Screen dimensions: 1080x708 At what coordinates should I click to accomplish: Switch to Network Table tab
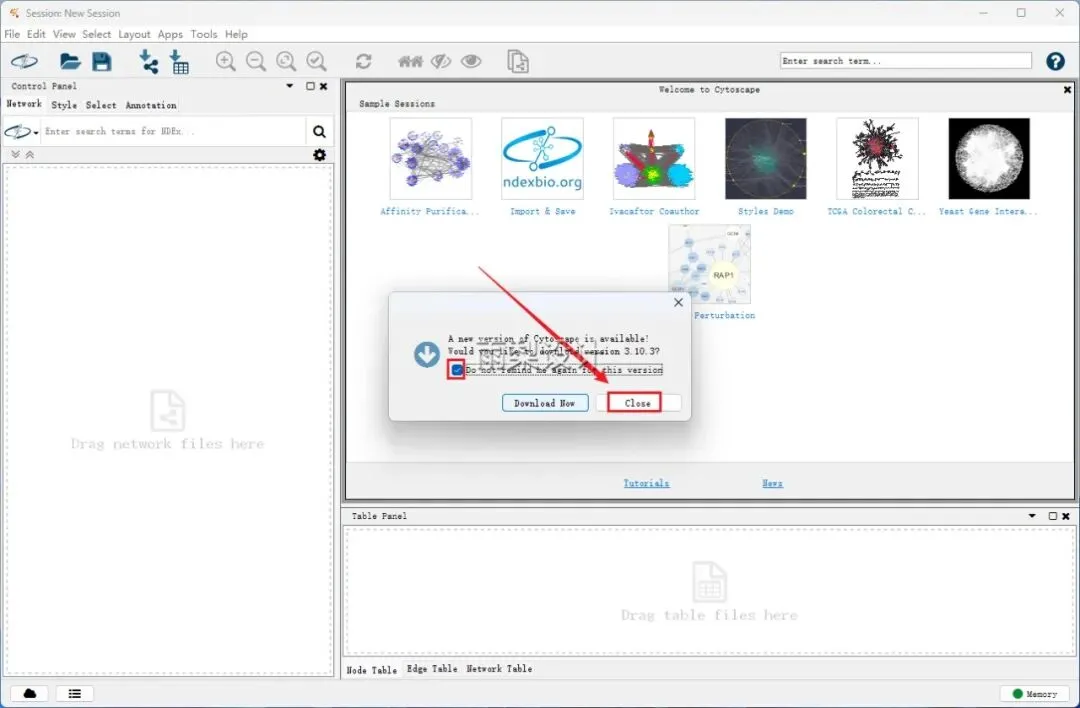point(499,669)
